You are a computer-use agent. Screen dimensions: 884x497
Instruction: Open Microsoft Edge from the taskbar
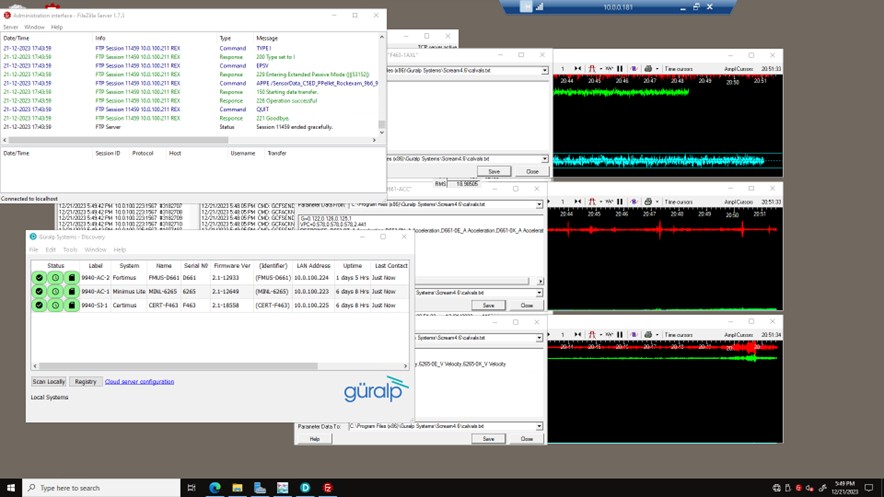(215, 488)
